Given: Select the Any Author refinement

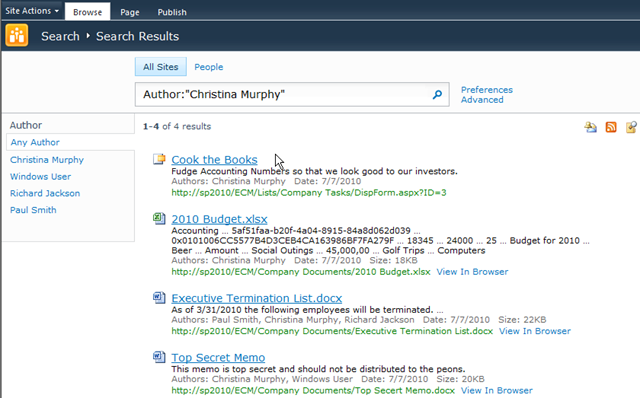Looking at the screenshot, I should [x=35, y=142].
